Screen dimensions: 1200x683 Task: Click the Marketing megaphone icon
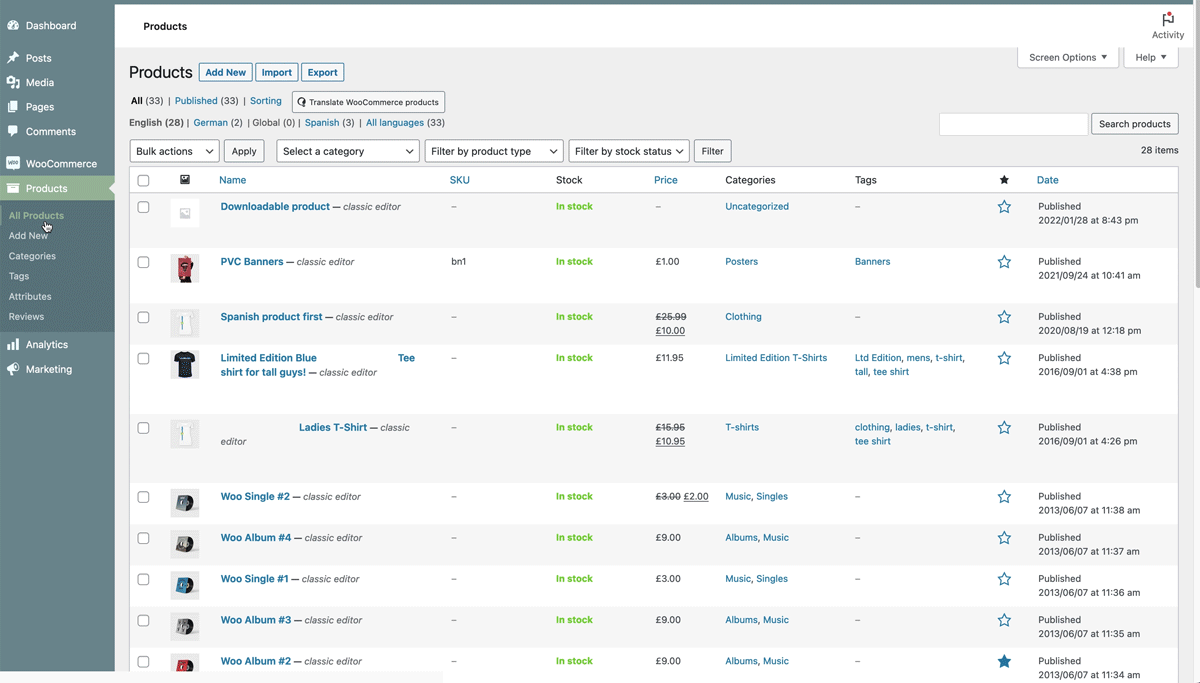(x=13, y=369)
